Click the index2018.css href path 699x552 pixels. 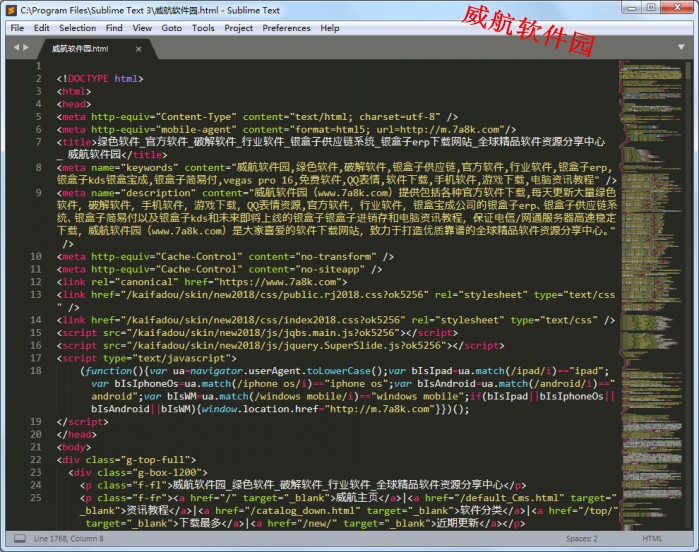click(263, 320)
